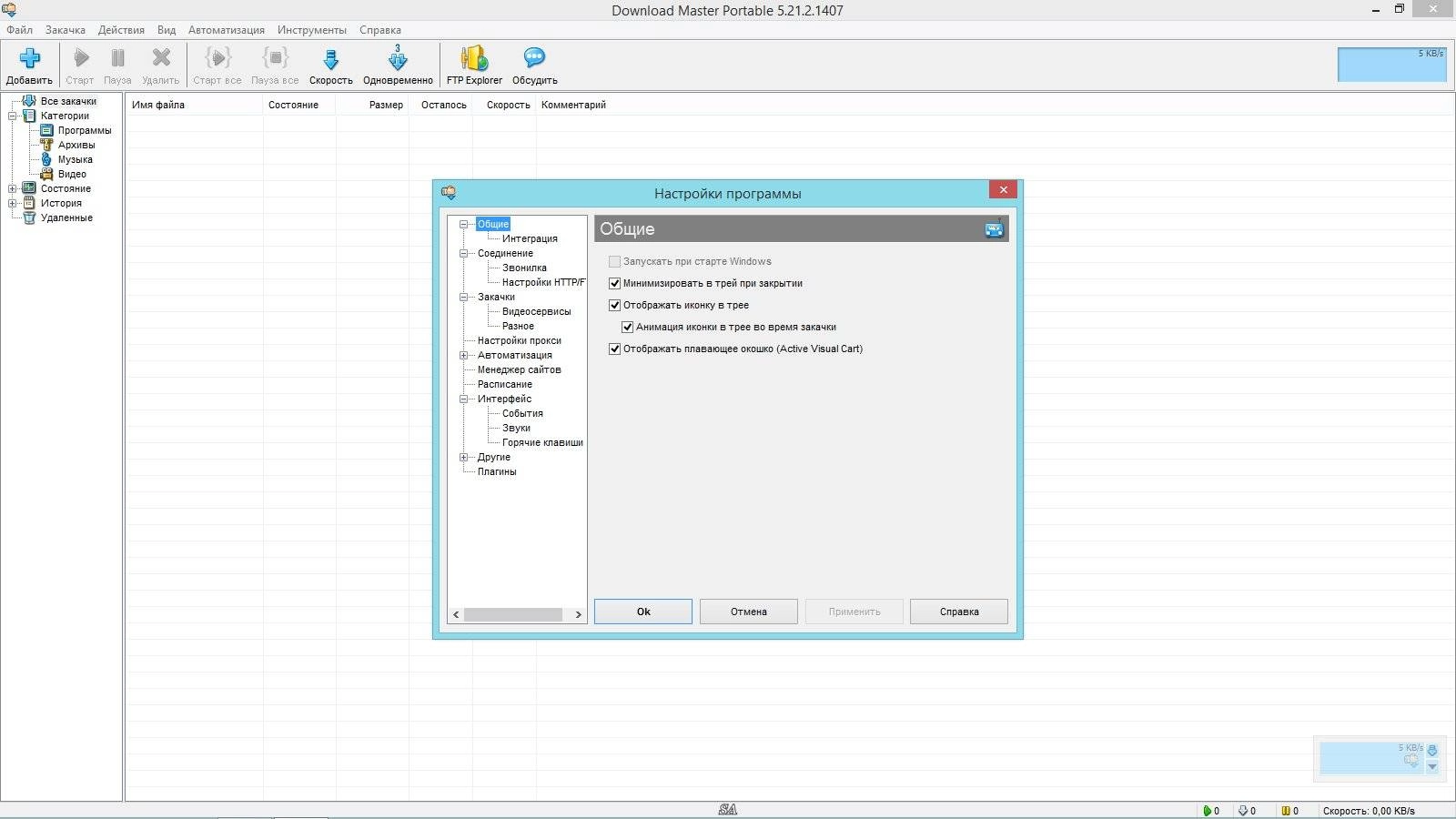Expand the Состояние sidebar node
The width and height of the screenshot is (1456, 819).
[x=13, y=188]
